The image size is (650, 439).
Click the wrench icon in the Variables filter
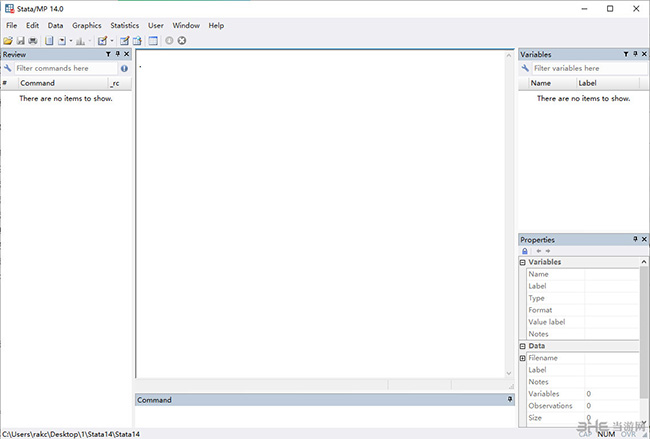[x=525, y=68]
